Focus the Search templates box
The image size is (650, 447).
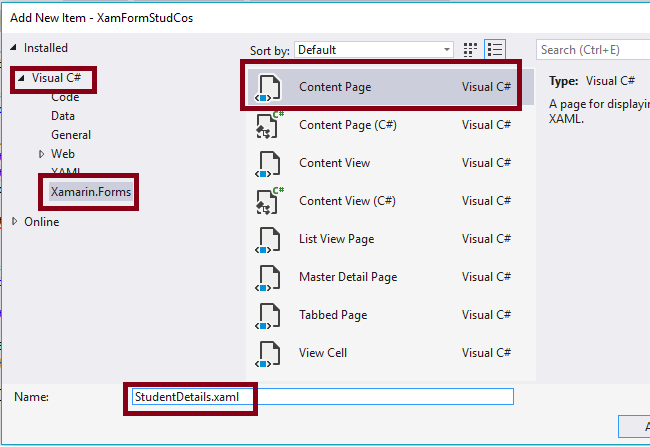592,49
